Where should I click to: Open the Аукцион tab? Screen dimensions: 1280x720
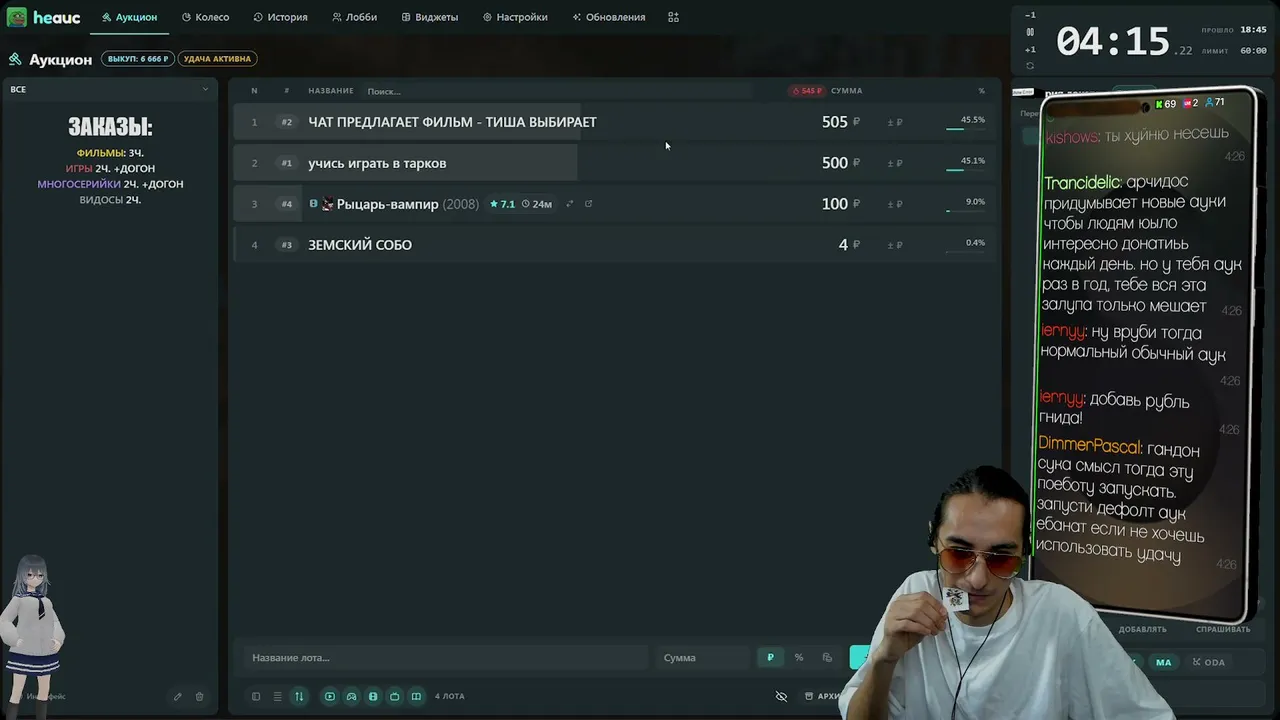point(129,17)
